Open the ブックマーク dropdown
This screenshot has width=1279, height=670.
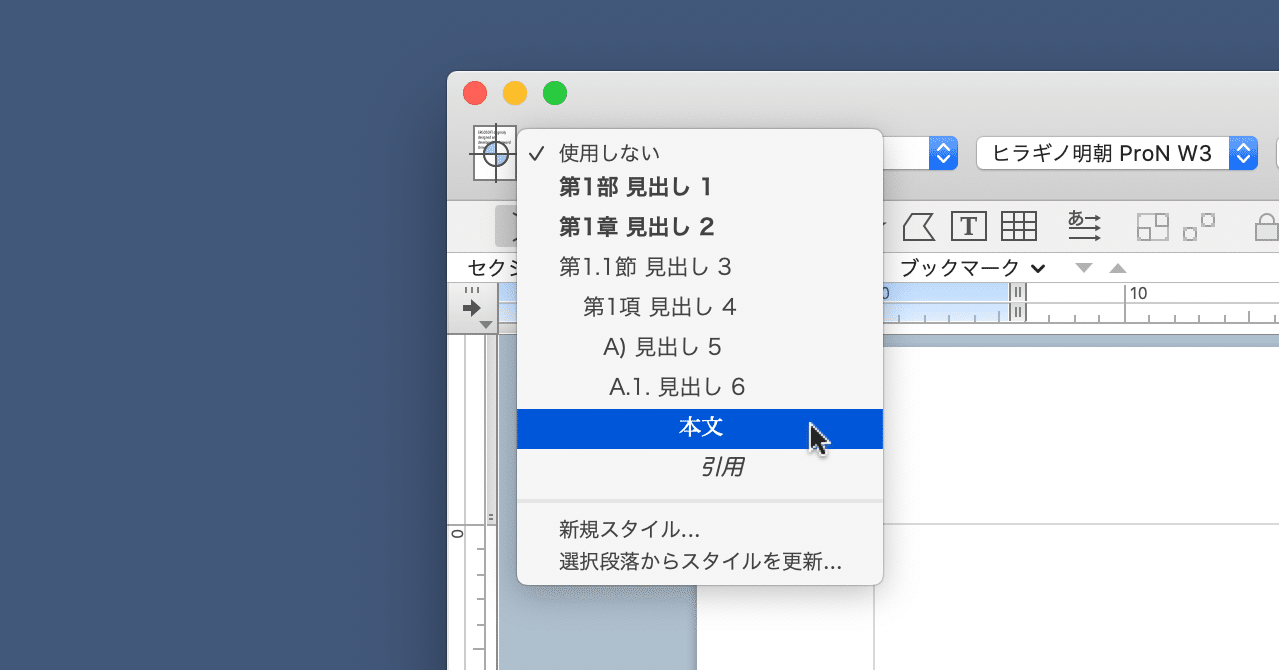point(972,268)
